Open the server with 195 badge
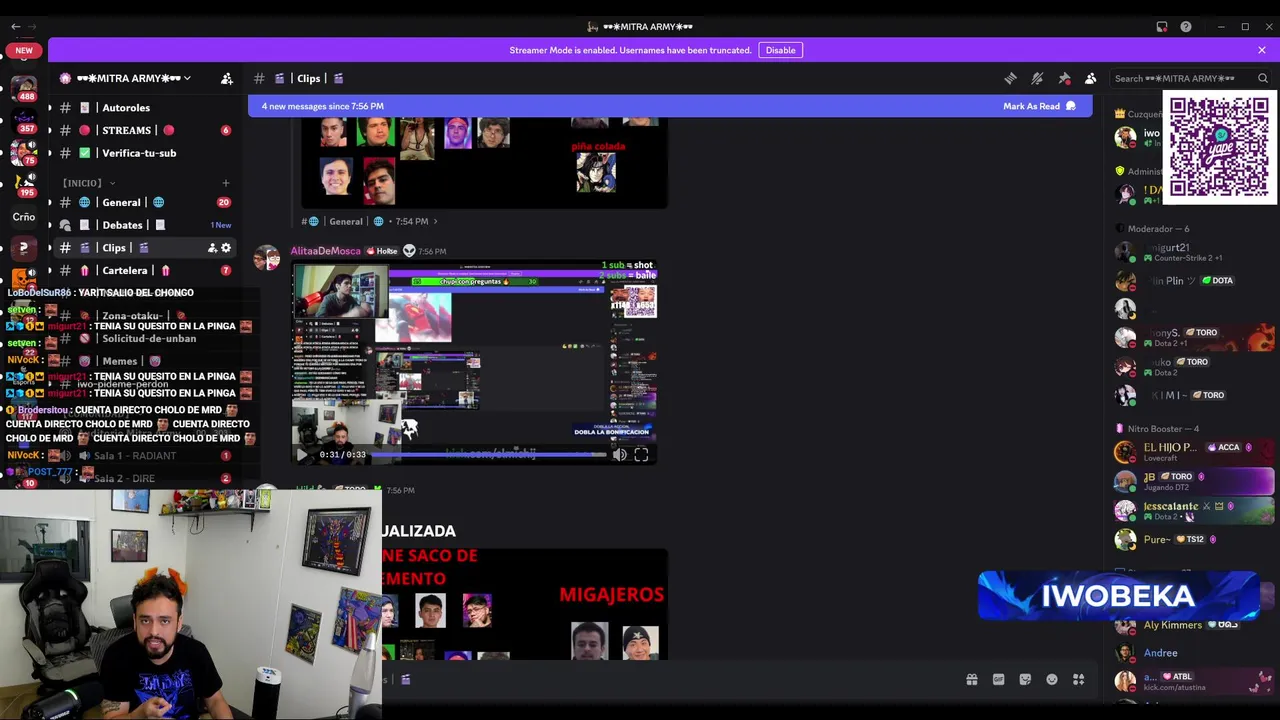 click(24, 185)
